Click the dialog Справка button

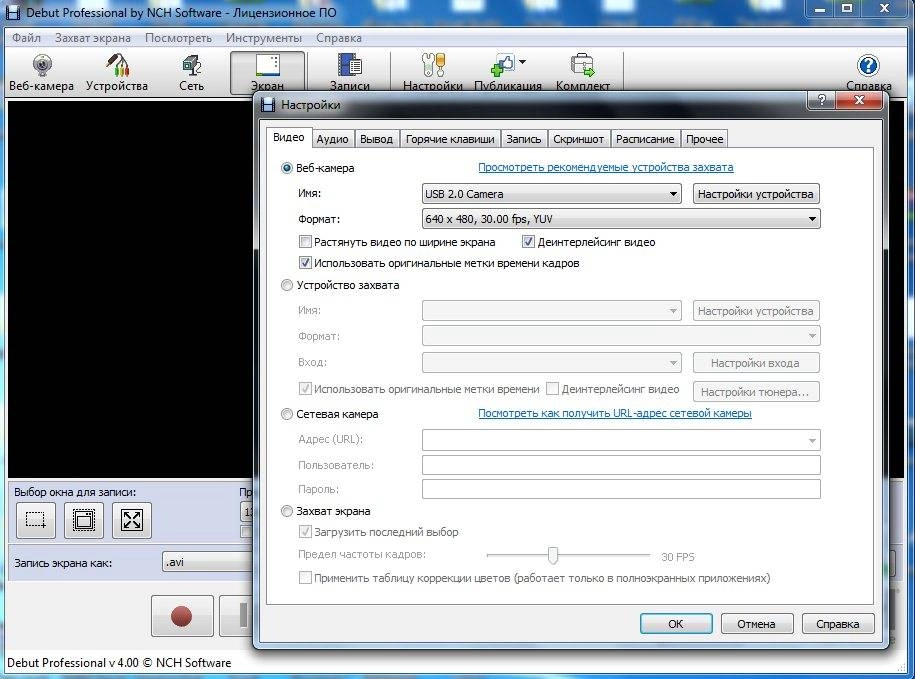pos(837,624)
